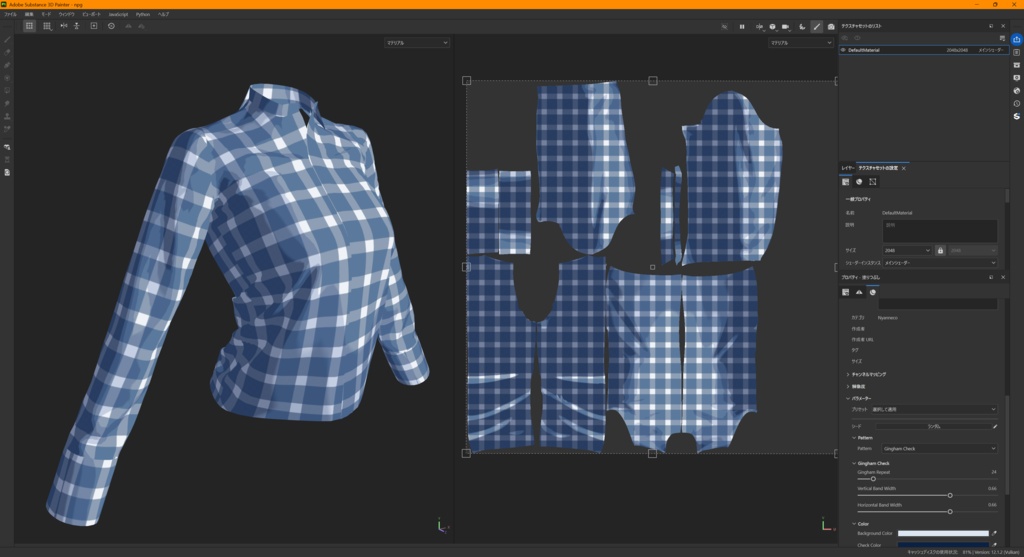The image size is (1024, 557).
Task: Open the Display settings icon in right dock
Action: (x=1017, y=78)
